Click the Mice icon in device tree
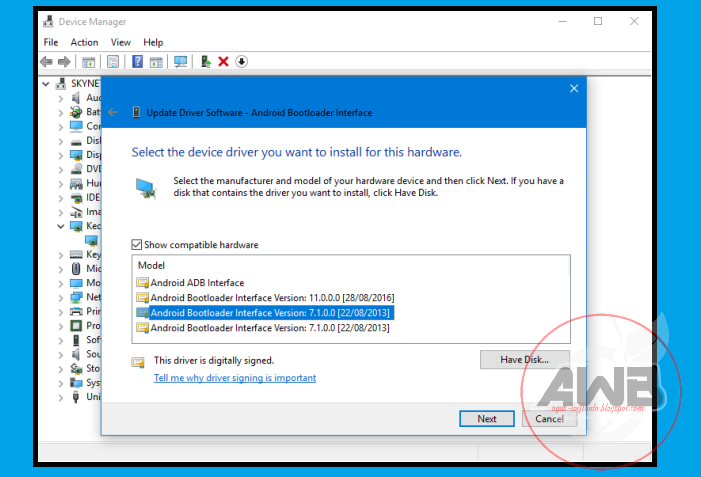Viewport: 701px width, 477px height. [76, 268]
